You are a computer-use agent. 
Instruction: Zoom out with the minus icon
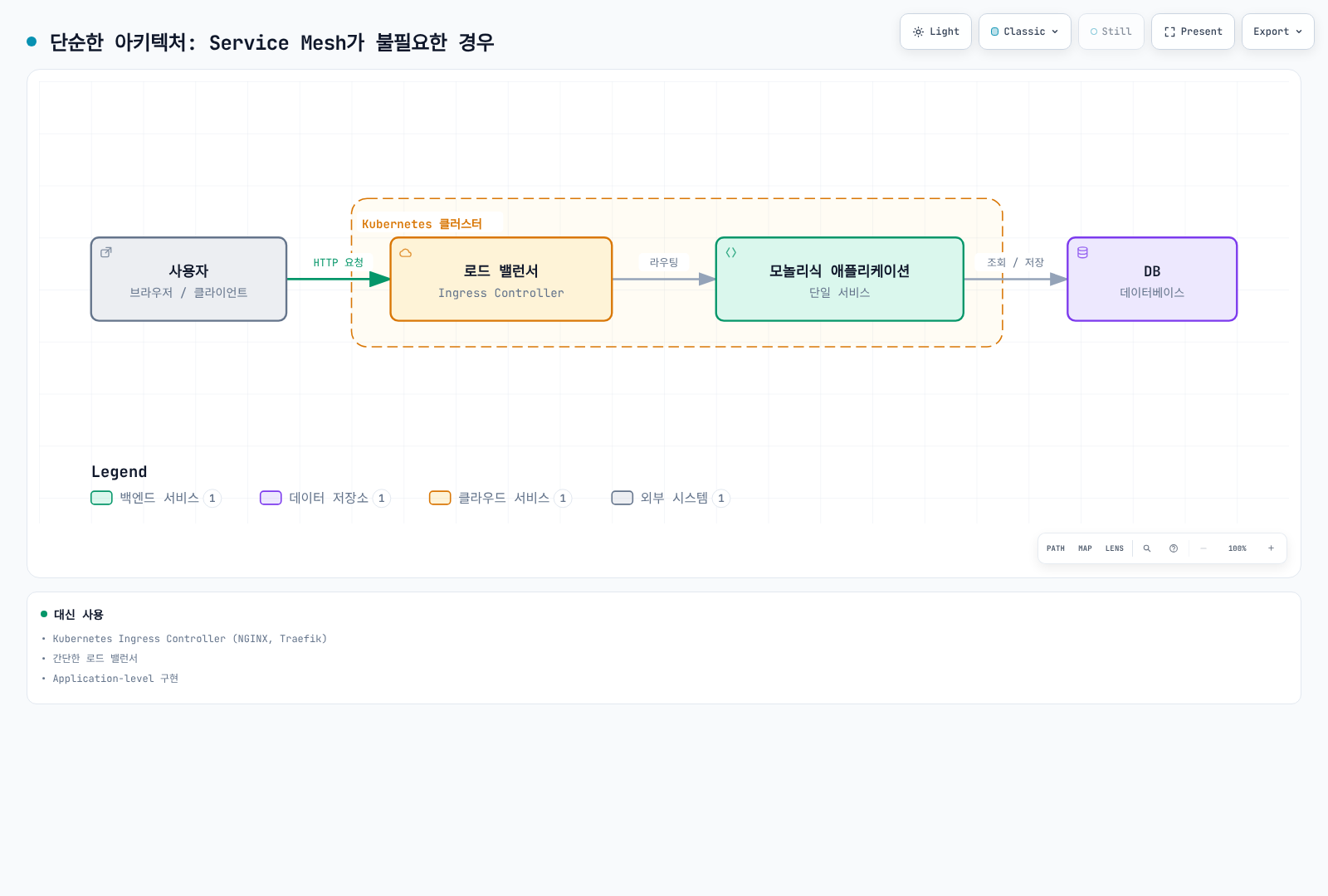point(1203,548)
